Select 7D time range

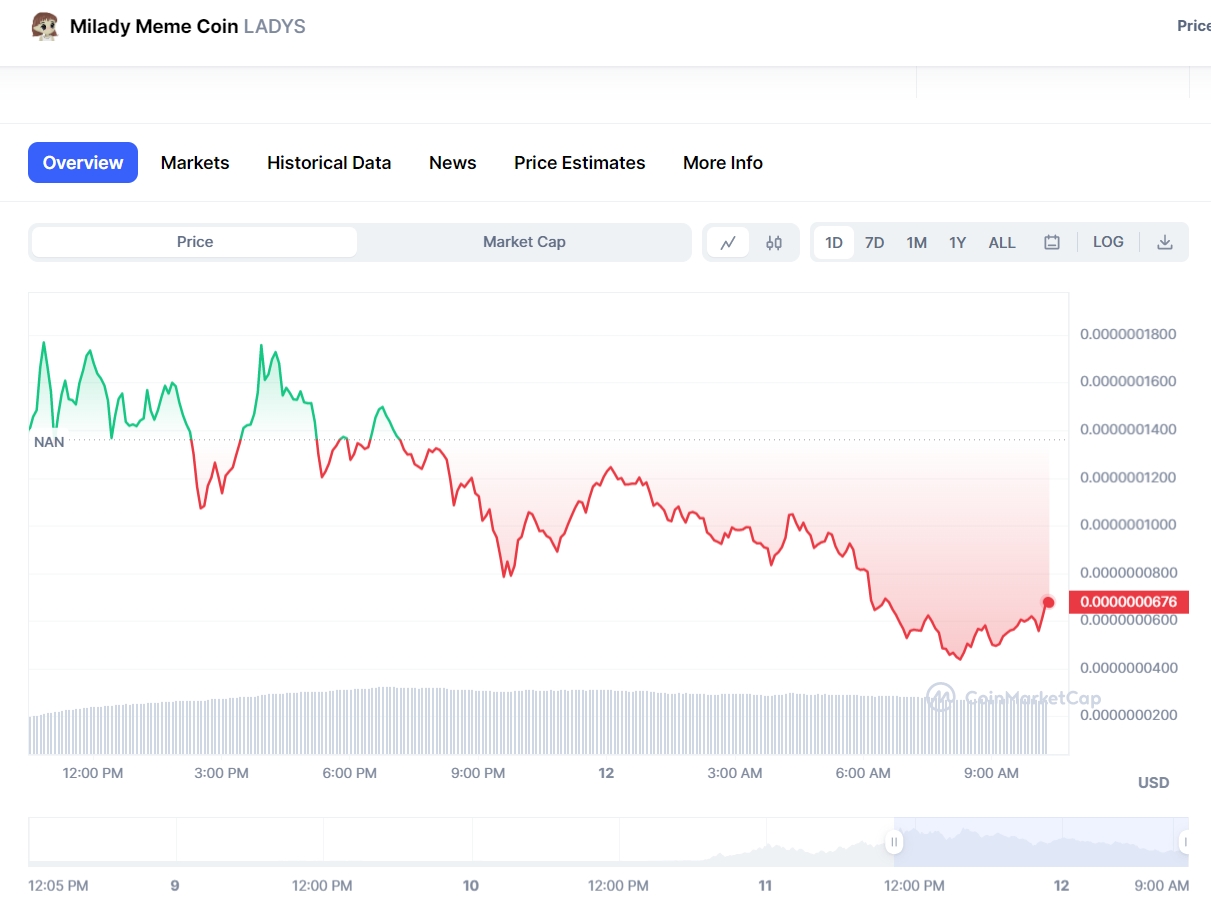coord(875,242)
